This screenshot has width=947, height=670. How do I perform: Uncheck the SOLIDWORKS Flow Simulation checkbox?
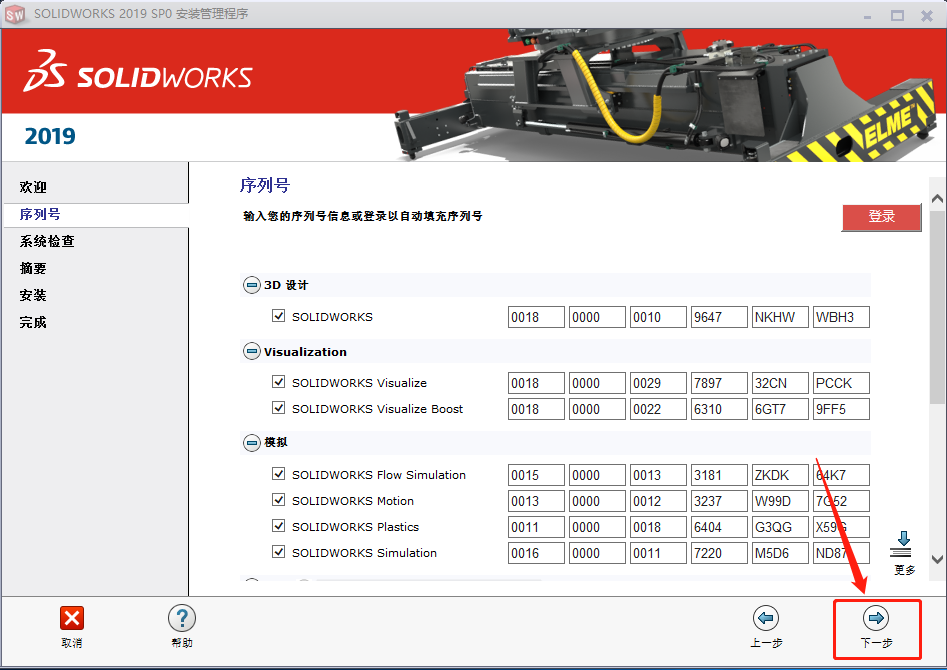pos(277,475)
